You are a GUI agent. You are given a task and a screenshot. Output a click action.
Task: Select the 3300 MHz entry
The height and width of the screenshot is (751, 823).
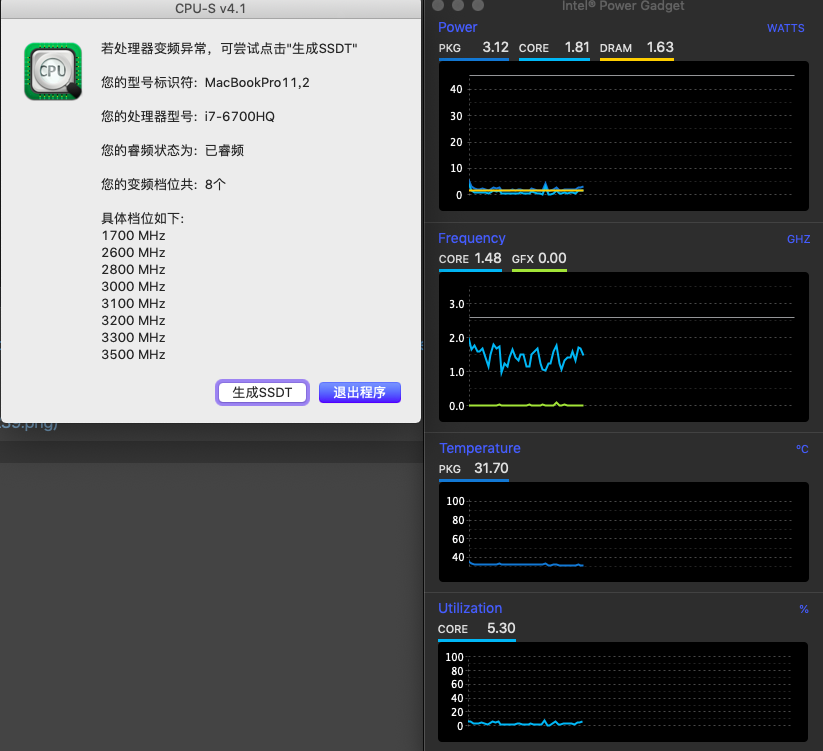click(133, 337)
